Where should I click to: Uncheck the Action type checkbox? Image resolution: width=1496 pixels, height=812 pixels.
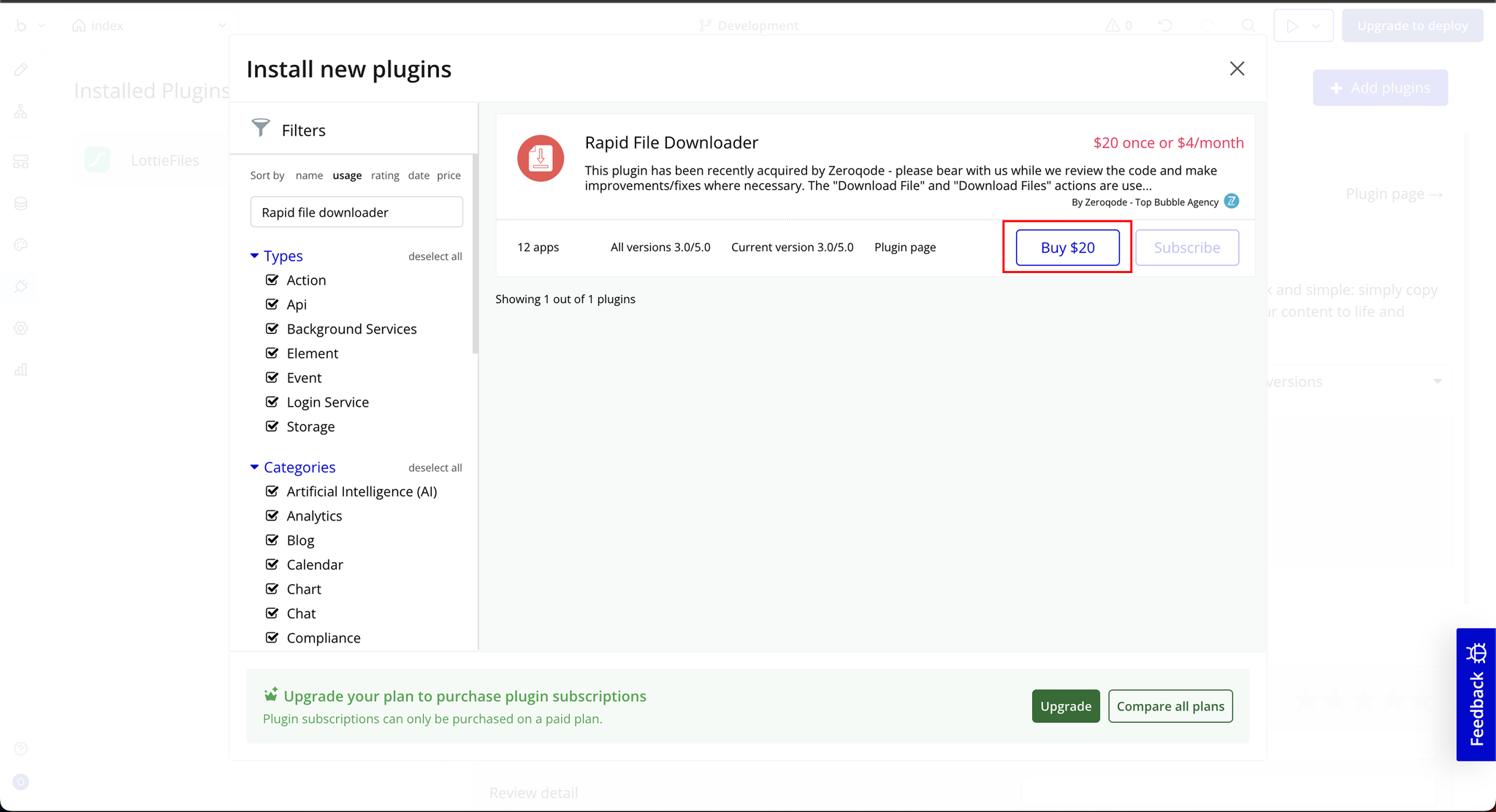click(x=272, y=280)
